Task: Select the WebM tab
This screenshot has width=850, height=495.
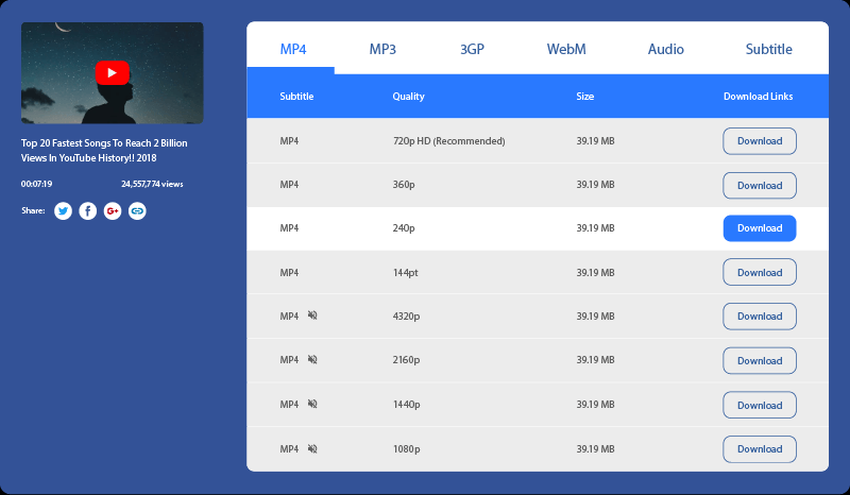Action: [x=566, y=49]
